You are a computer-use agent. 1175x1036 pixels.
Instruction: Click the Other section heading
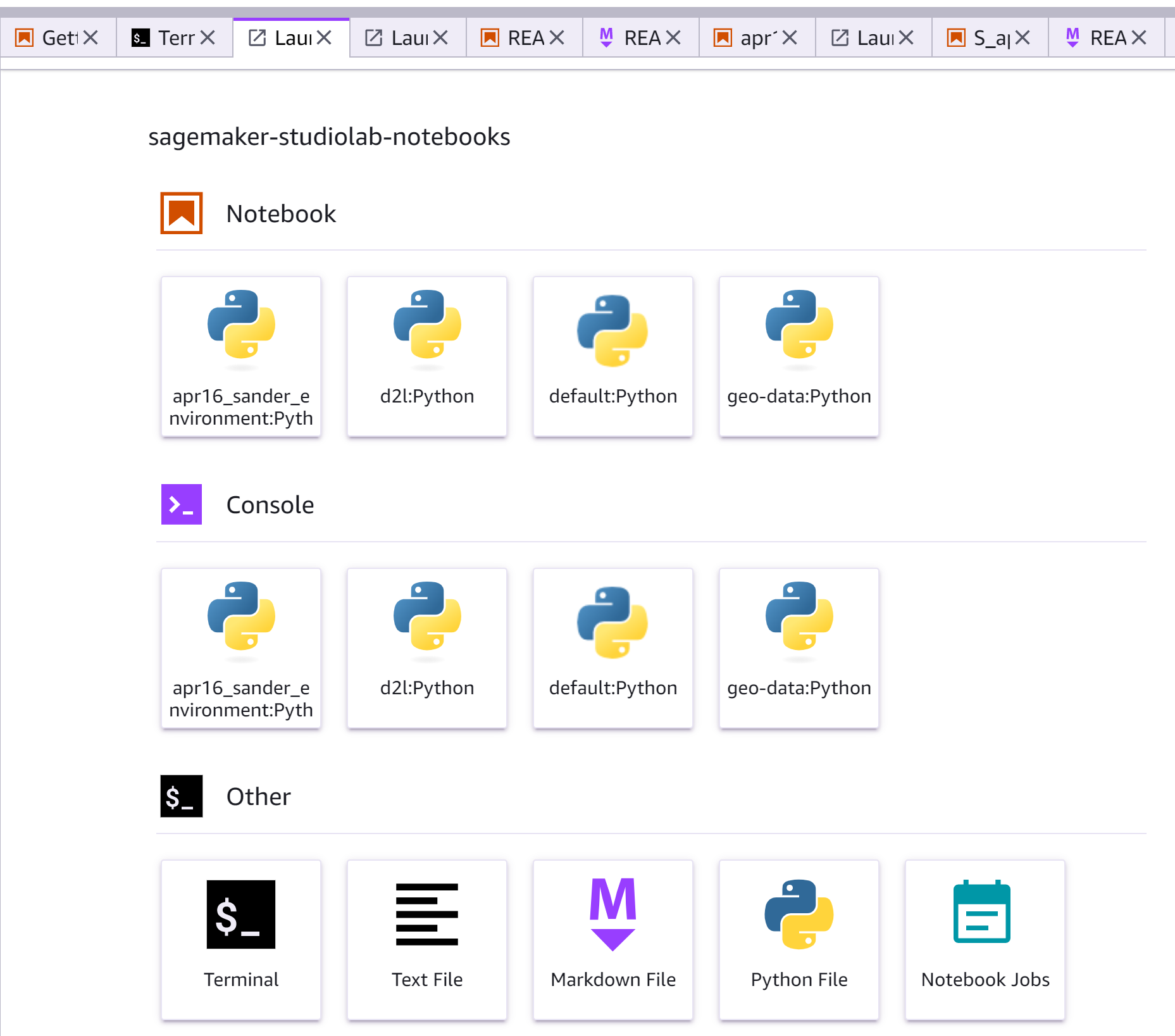coord(259,797)
